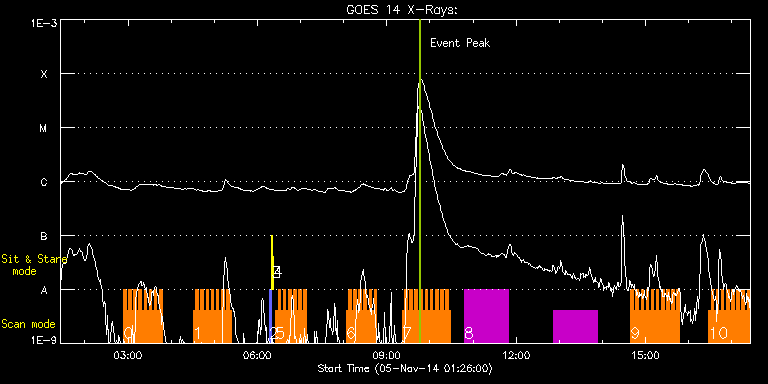
Task: Click the "1E-9" y-axis label
Action: [44, 339]
